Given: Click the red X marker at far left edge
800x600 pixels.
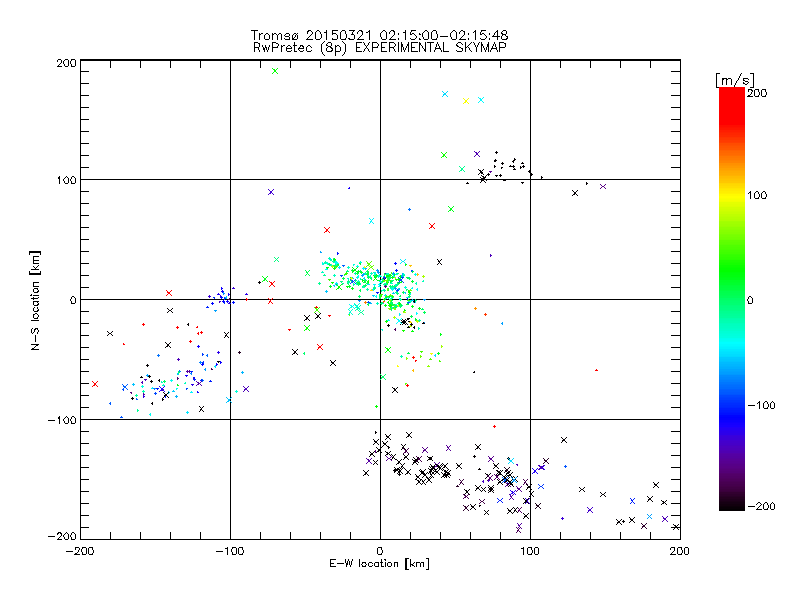Looking at the screenshot, I should [x=95, y=384].
